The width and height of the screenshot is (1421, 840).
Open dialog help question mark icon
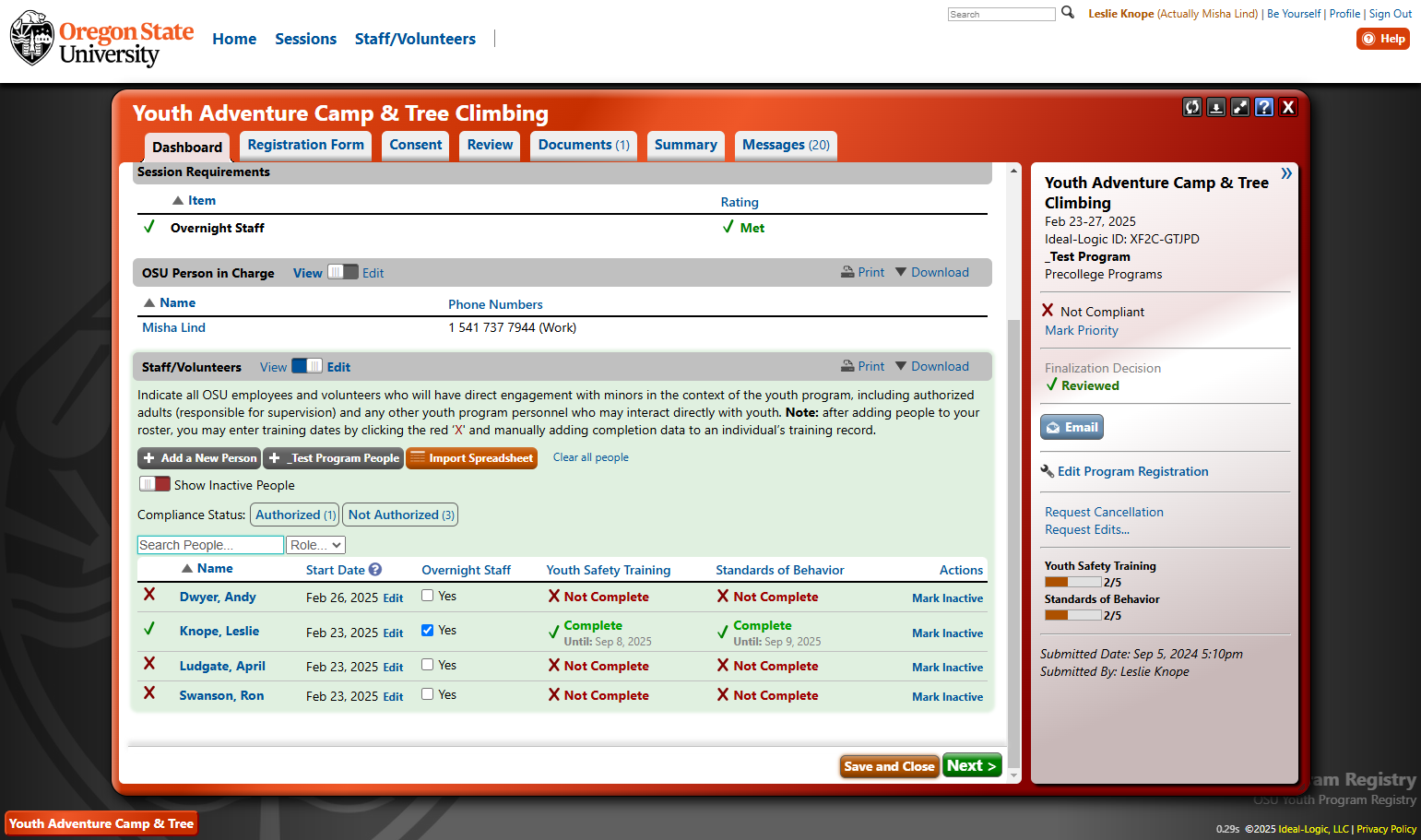1264,107
